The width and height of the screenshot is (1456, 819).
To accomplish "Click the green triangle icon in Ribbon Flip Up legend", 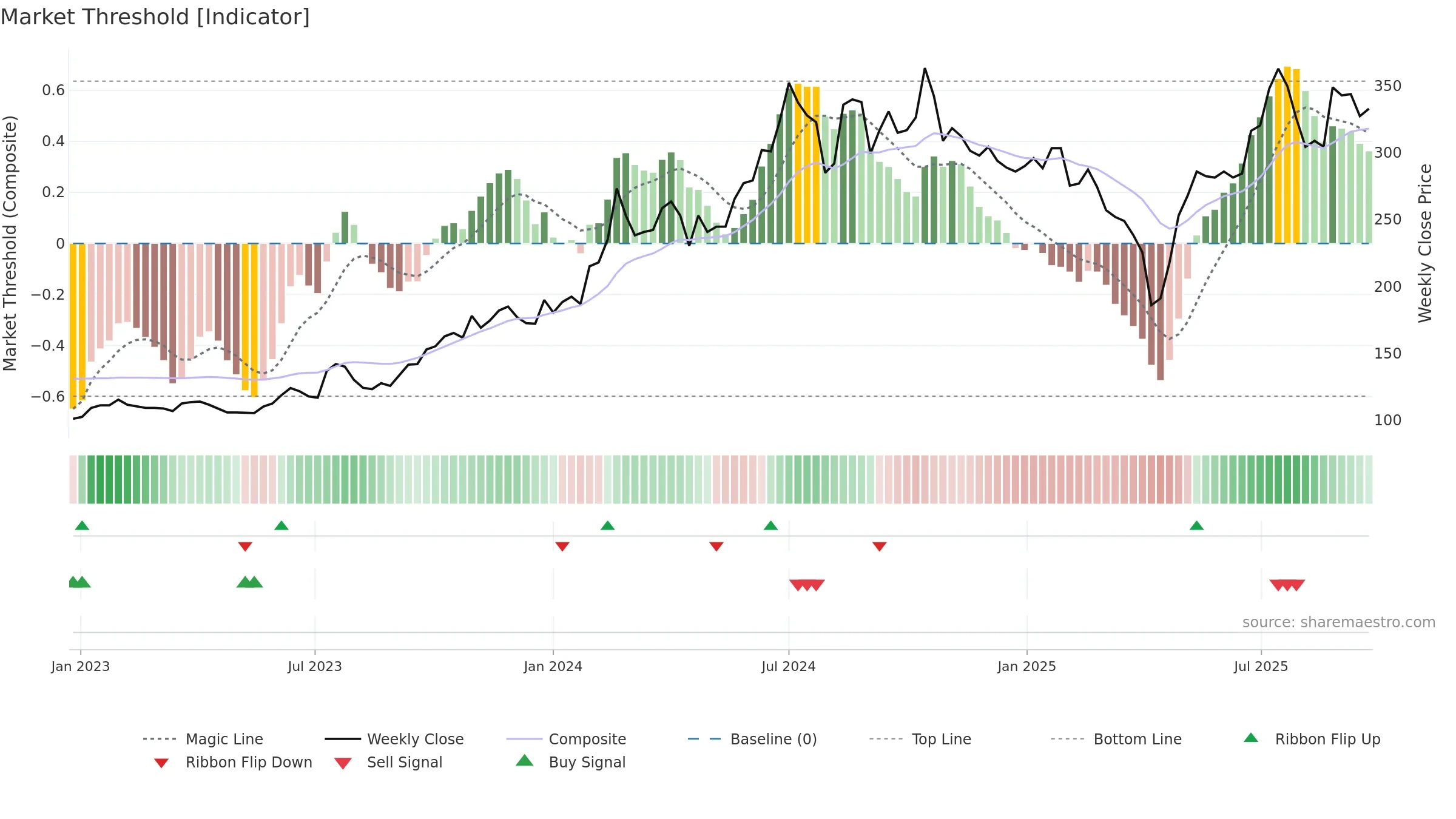I will (x=1251, y=738).
